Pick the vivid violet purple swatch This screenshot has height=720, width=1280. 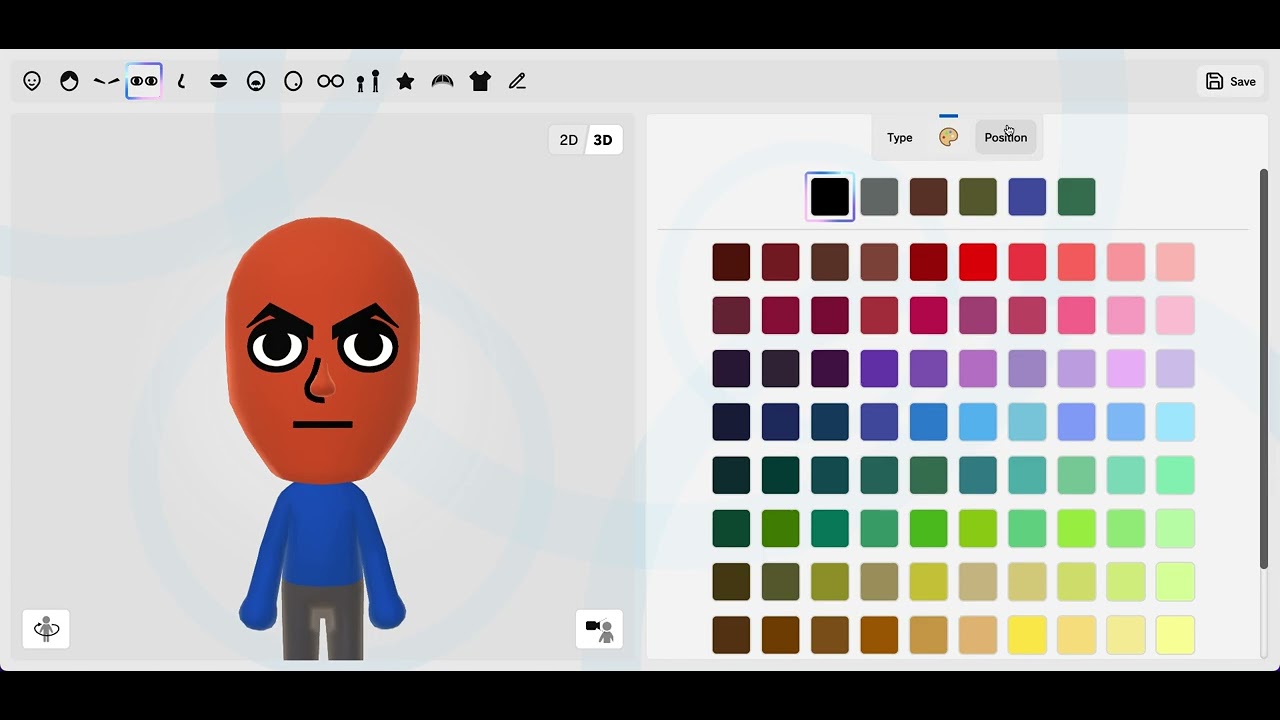coord(879,369)
